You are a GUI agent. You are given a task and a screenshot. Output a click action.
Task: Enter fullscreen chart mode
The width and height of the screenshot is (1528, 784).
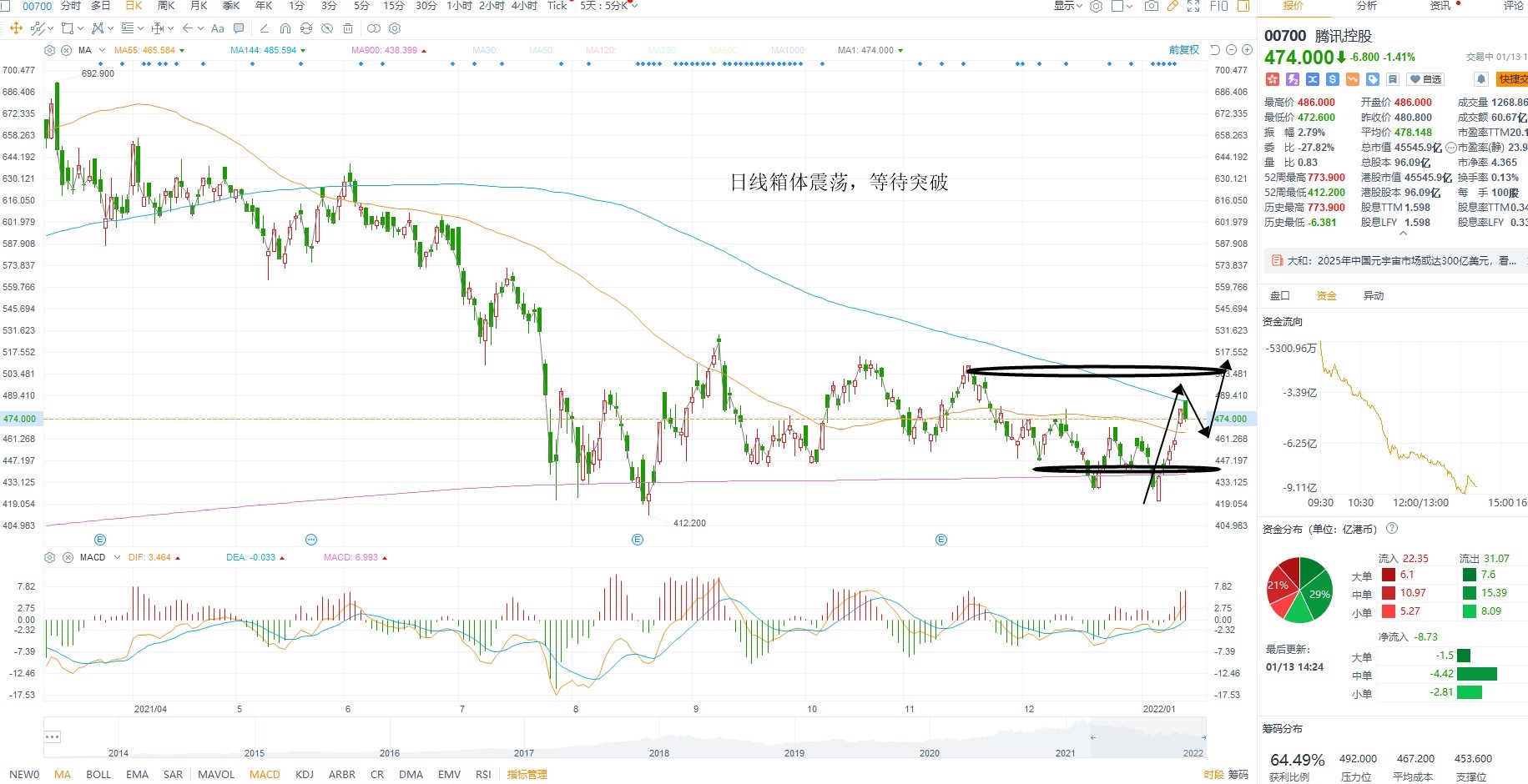[x=1193, y=6]
